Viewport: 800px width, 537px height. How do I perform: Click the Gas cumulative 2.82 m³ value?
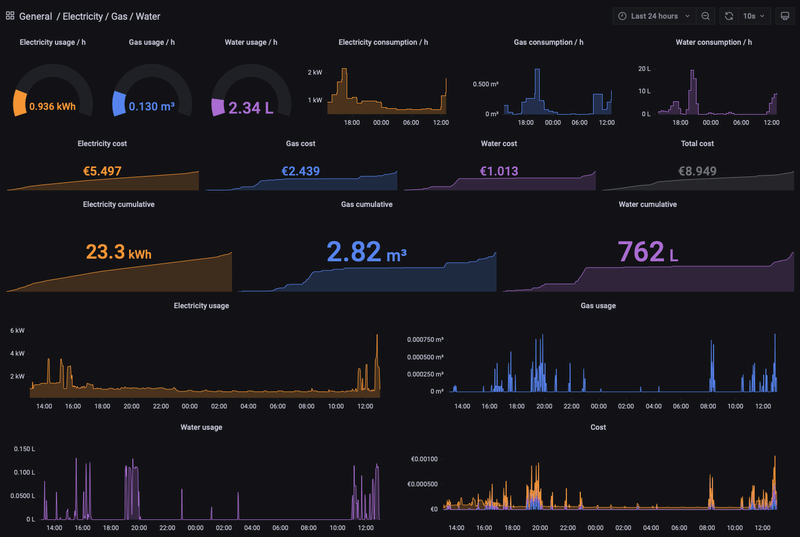click(x=366, y=252)
